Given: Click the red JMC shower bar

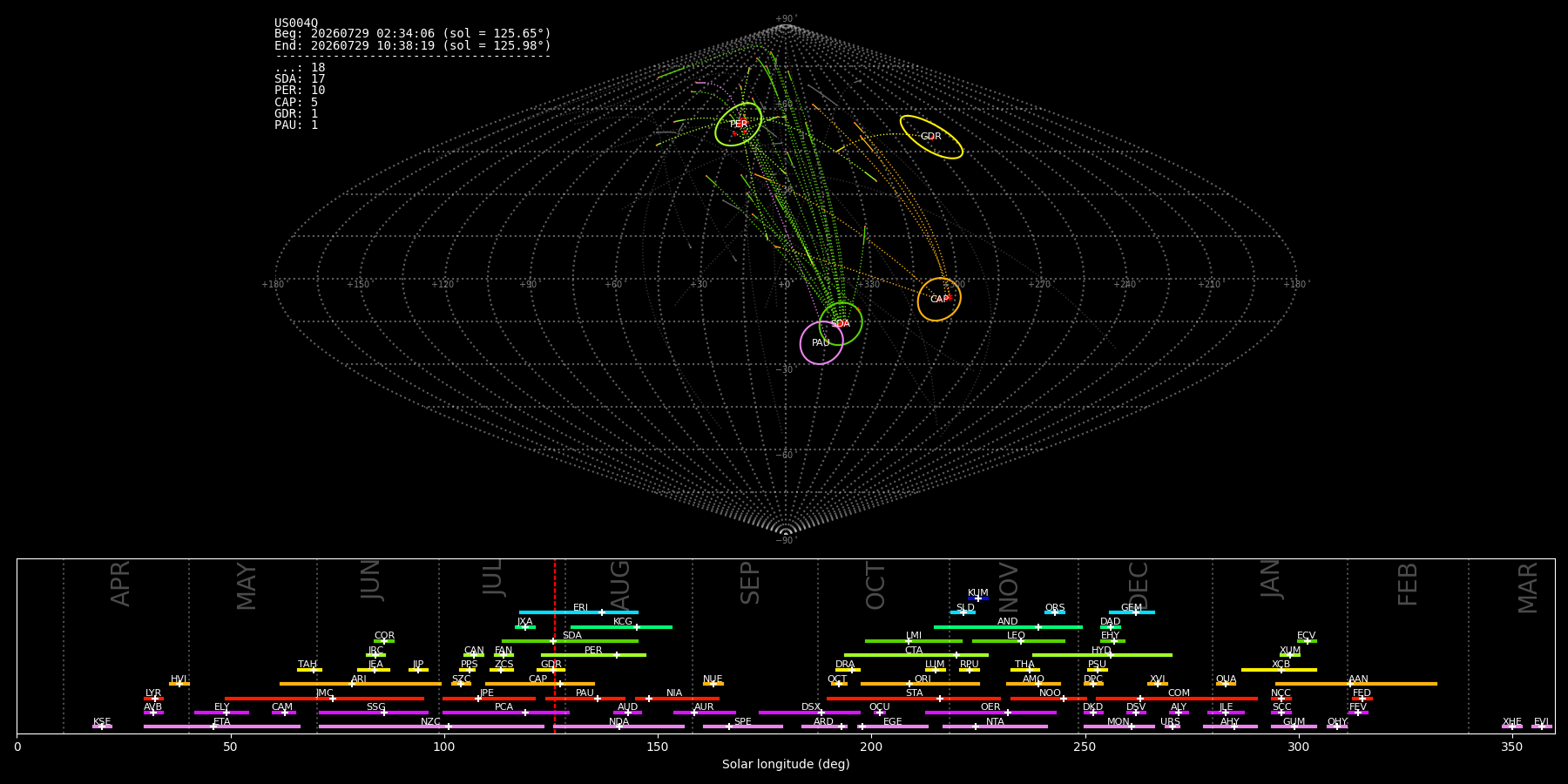Looking at the screenshot, I should 325,699.
